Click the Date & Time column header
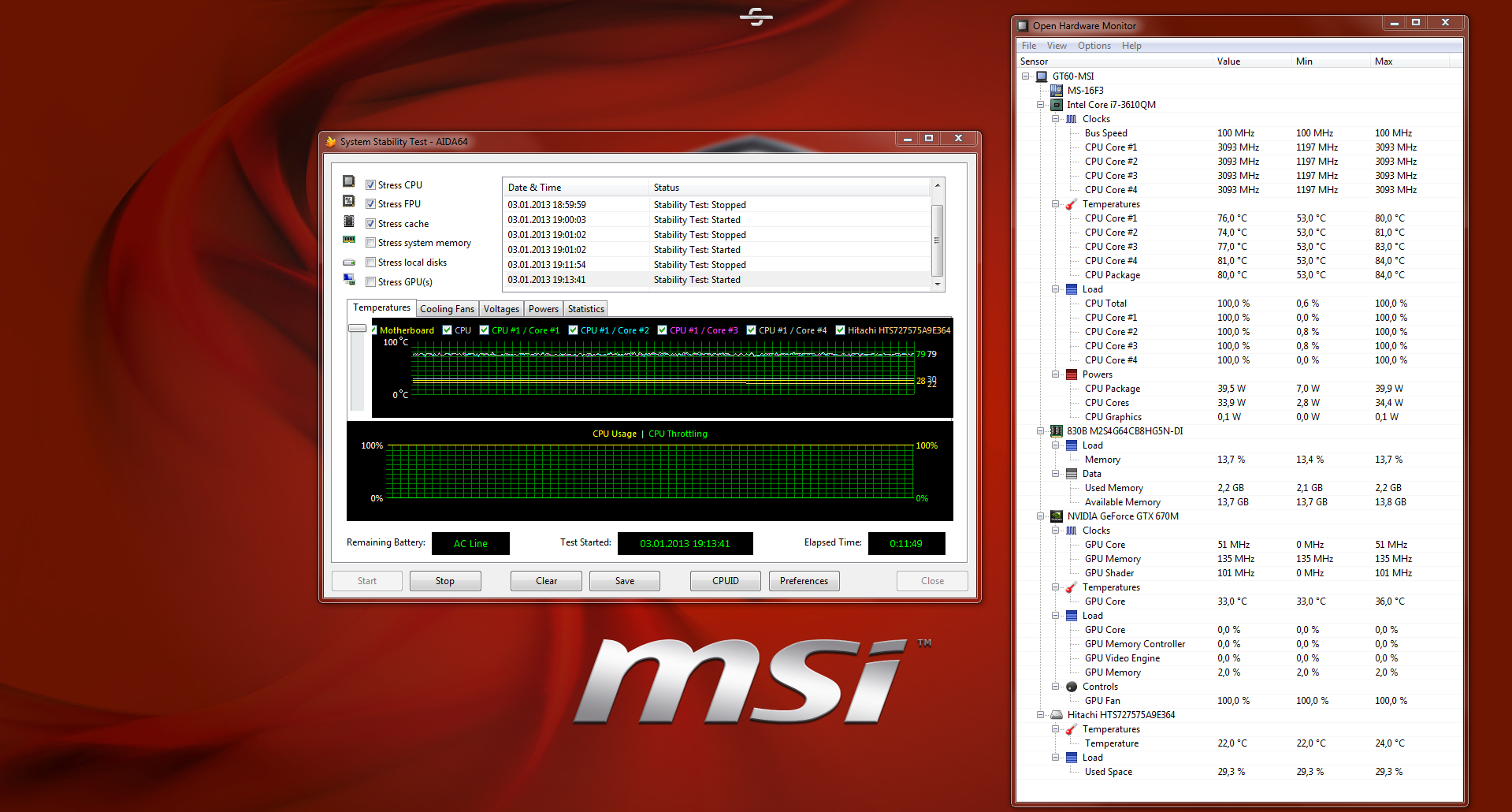 point(575,188)
